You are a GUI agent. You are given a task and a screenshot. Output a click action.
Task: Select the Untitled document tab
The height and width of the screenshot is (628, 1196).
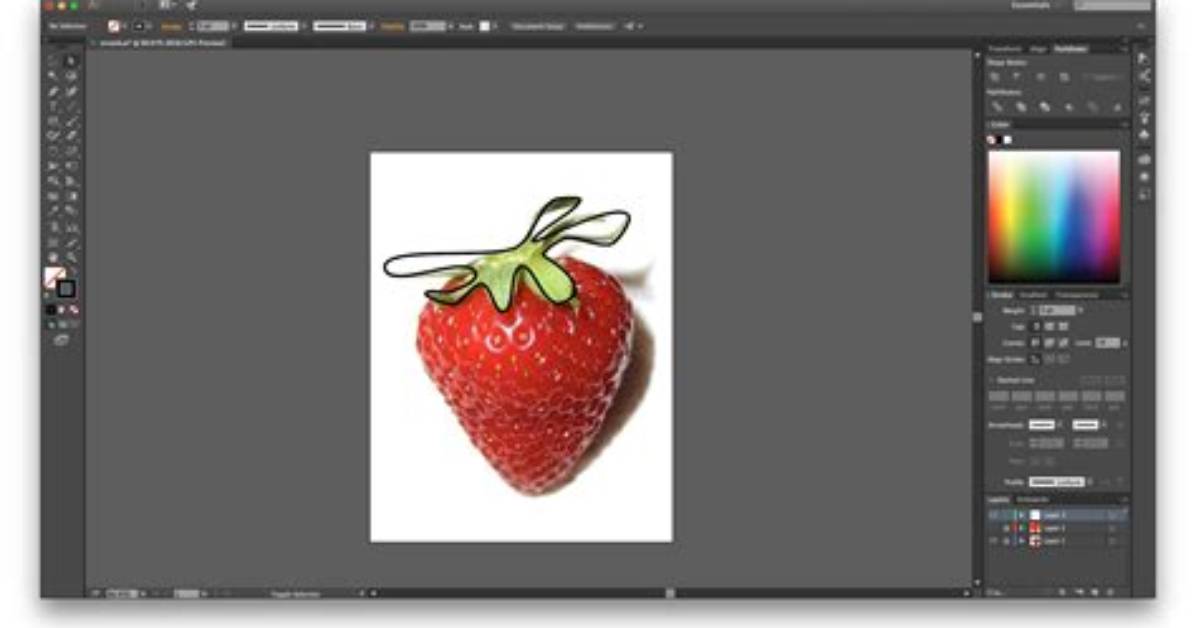[x=162, y=43]
